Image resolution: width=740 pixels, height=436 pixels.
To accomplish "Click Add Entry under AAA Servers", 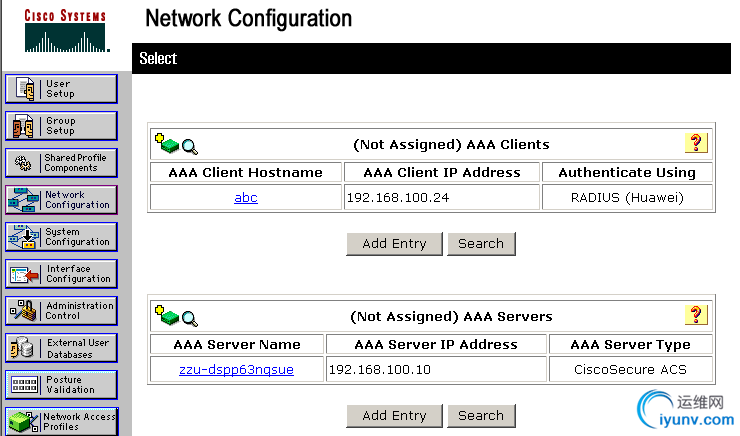I will 395,415.
